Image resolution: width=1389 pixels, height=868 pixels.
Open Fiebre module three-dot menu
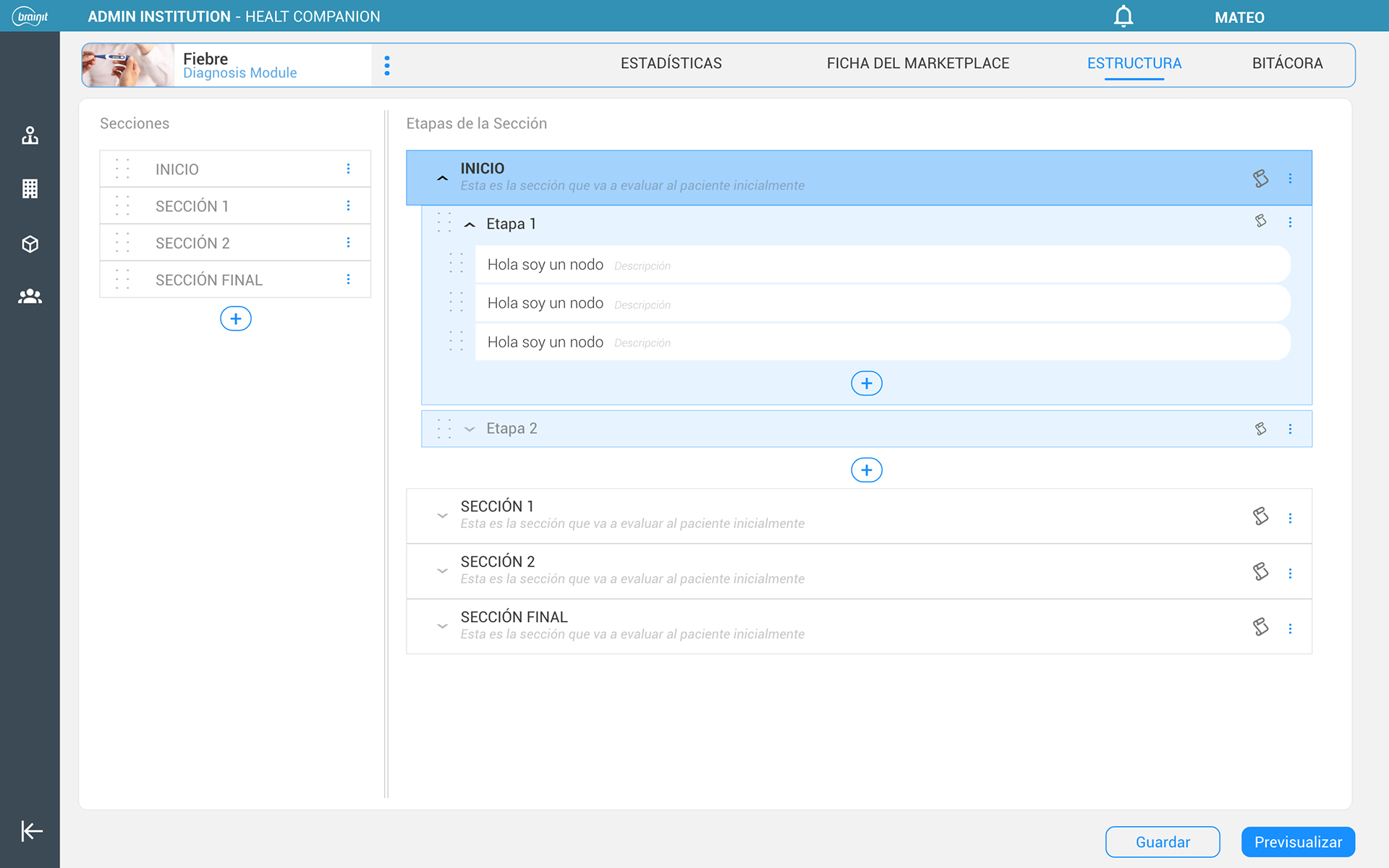(x=387, y=65)
